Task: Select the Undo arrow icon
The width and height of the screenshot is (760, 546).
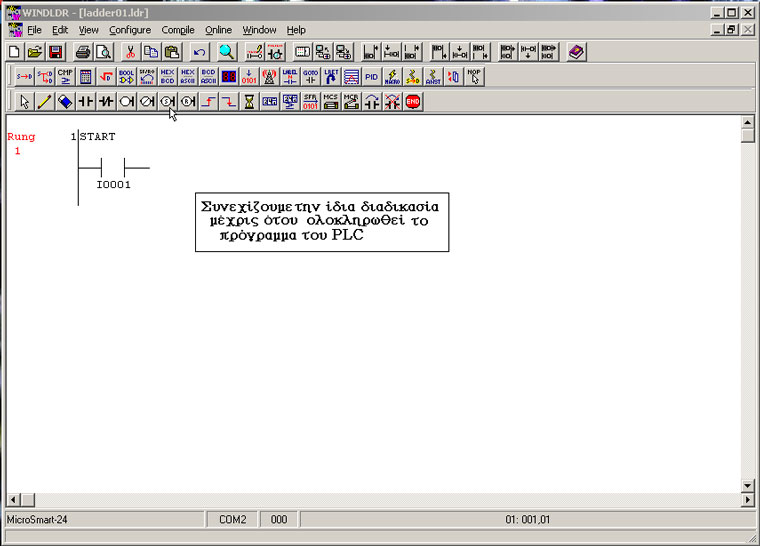Action: point(199,52)
